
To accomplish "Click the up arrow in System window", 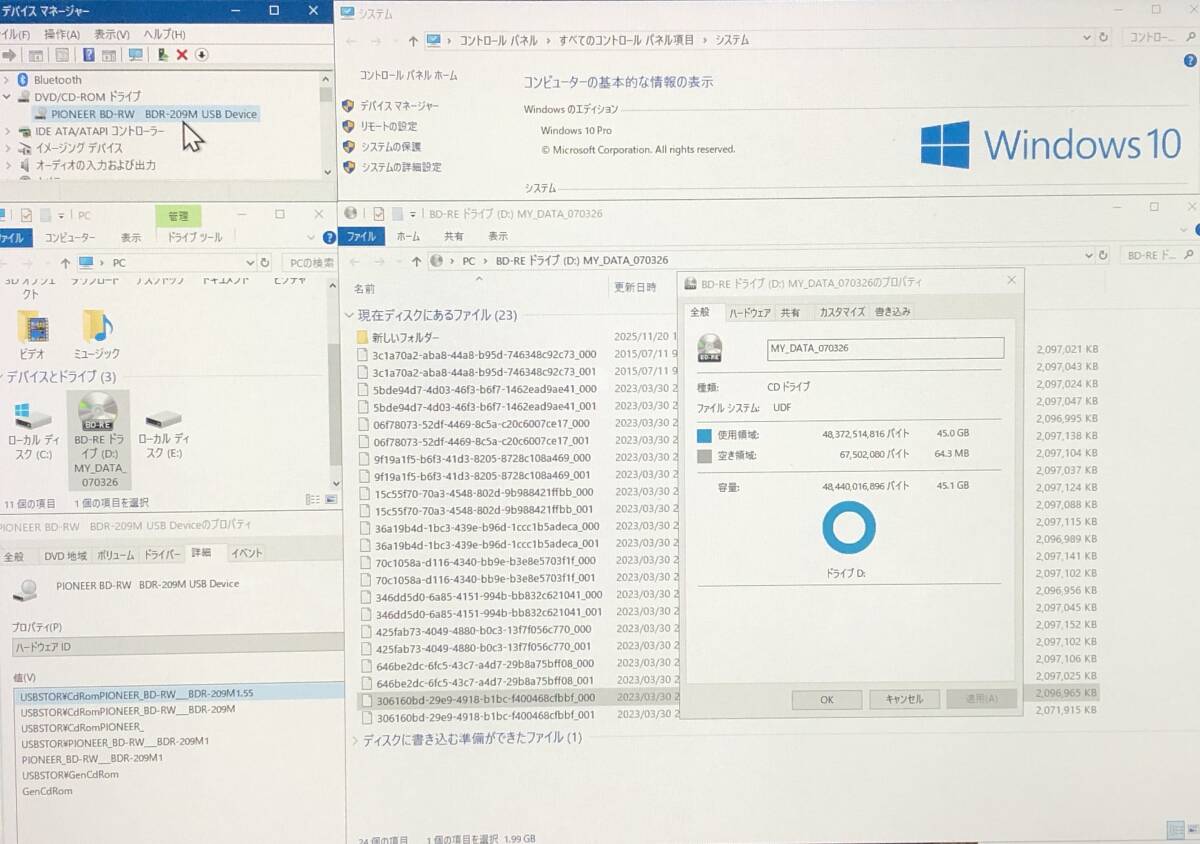I will [x=414, y=41].
